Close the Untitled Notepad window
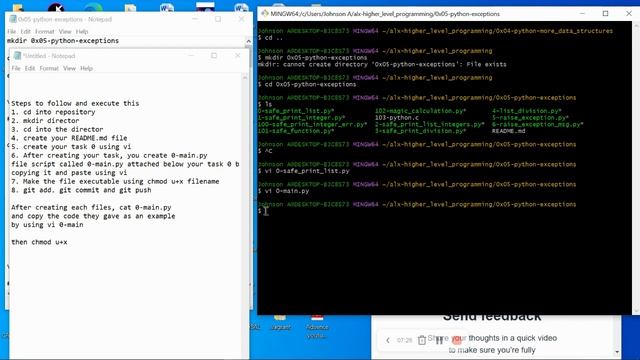The height and width of the screenshot is (360, 640). [237, 56]
